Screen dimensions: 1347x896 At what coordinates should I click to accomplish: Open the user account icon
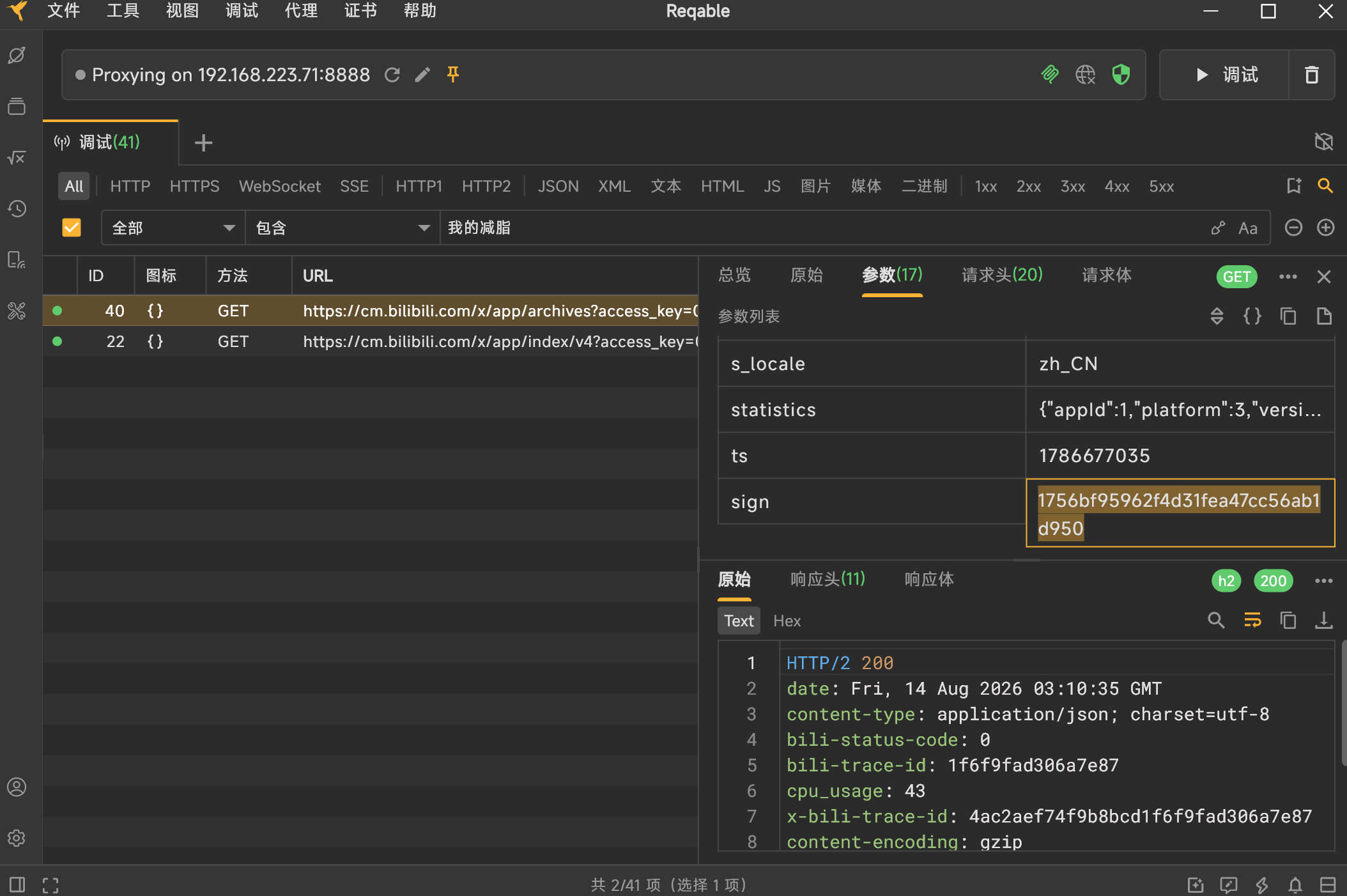[x=17, y=787]
